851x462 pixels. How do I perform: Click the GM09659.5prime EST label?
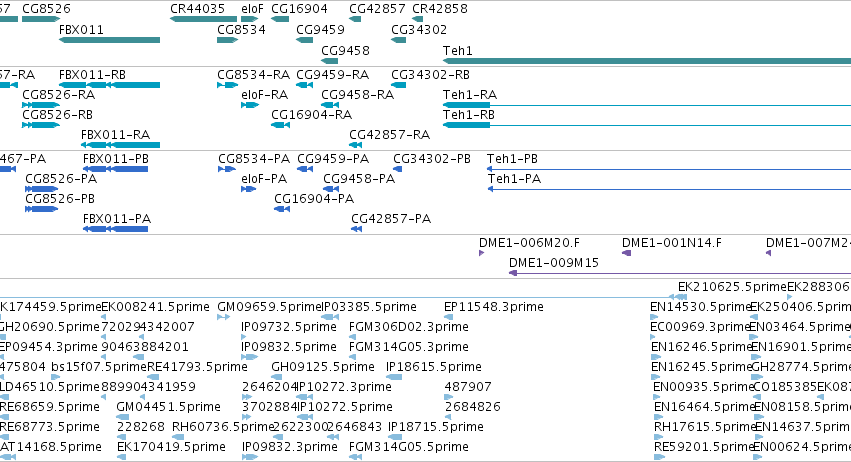click(x=270, y=307)
